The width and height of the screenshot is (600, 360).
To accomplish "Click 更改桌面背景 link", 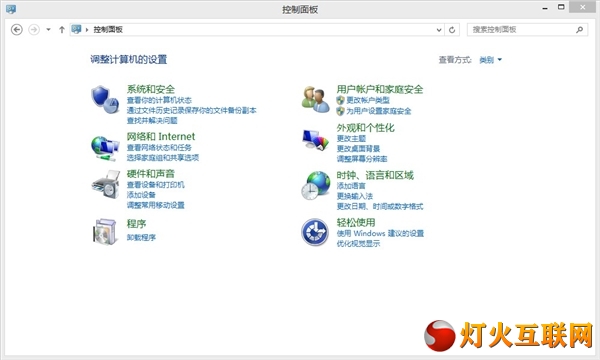I will 358,148.
